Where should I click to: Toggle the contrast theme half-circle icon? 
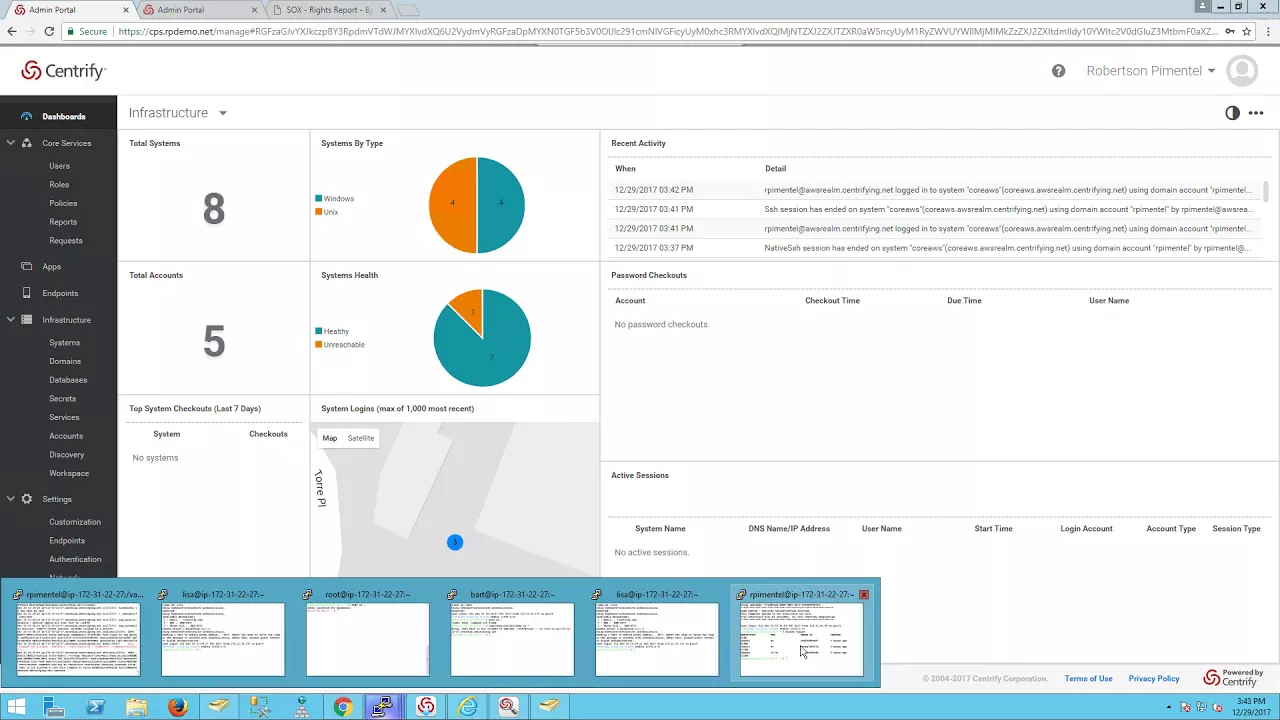pos(1232,113)
